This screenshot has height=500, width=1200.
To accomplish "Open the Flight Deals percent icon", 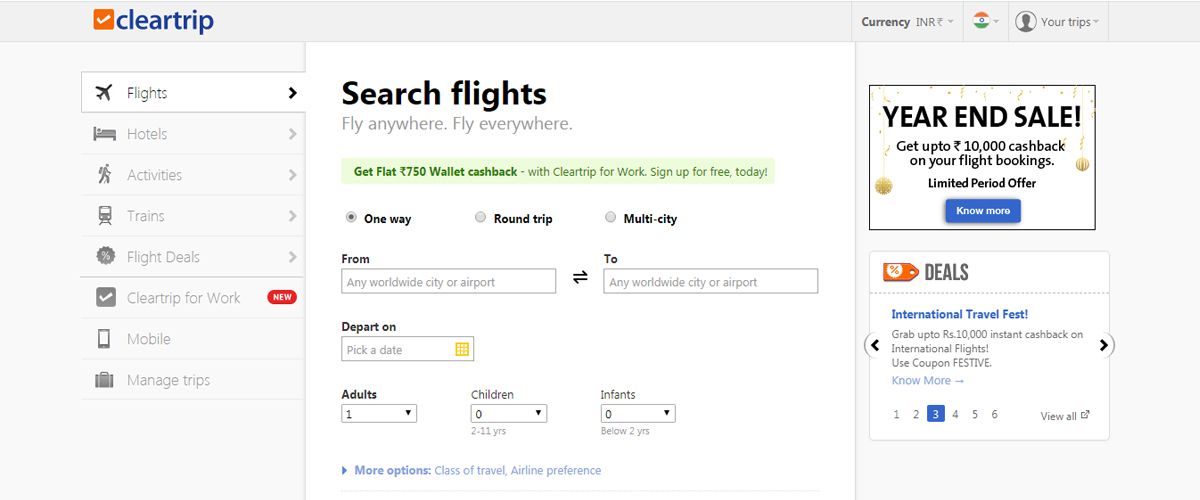I will tap(105, 257).
